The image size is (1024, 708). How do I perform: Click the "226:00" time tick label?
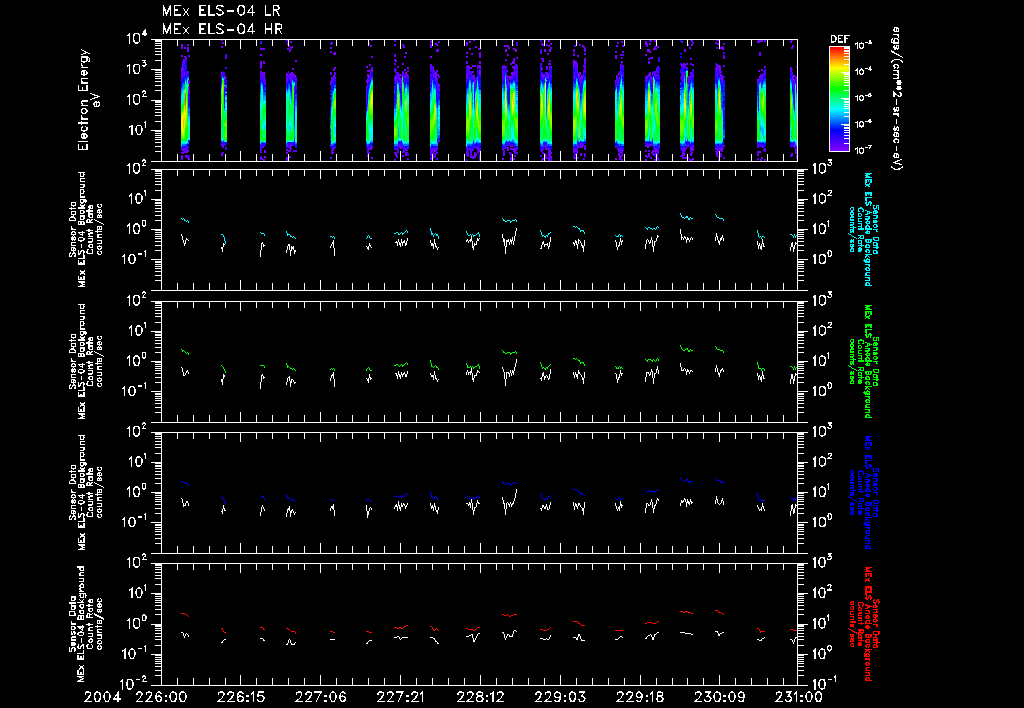point(160,697)
